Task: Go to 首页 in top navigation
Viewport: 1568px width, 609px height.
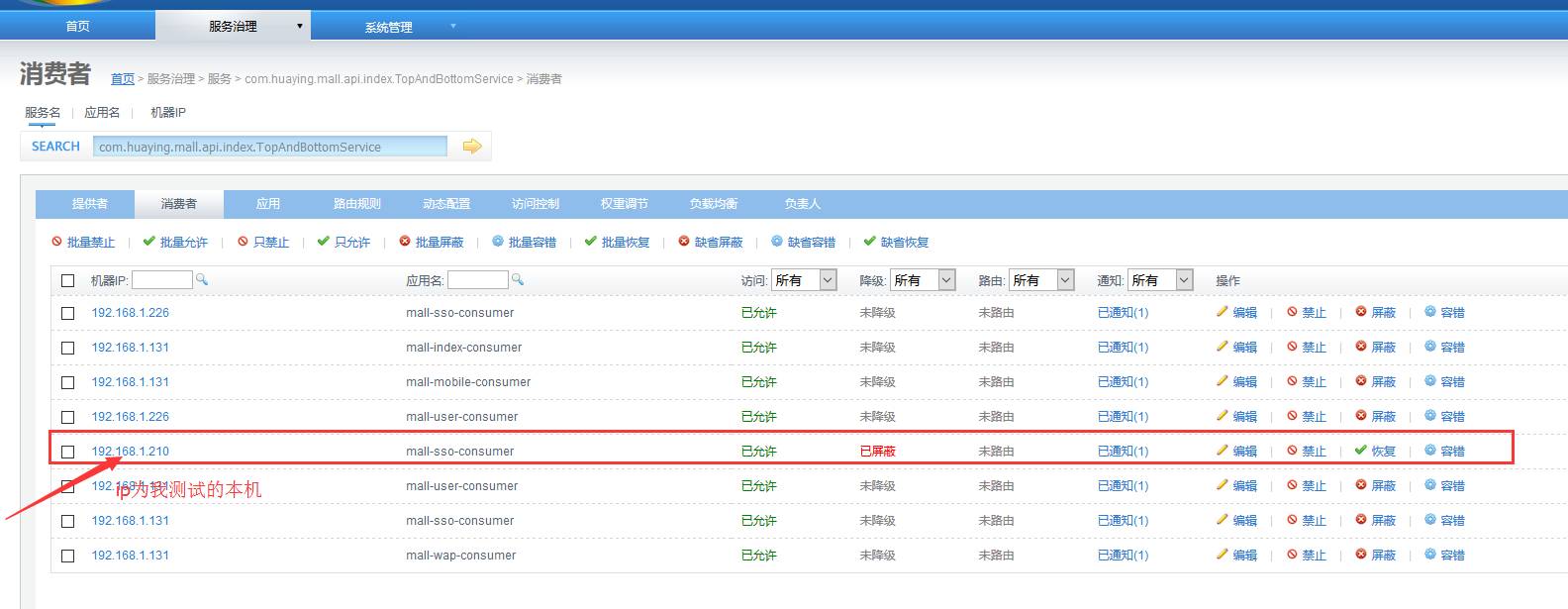Action: (x=77, y=27)
